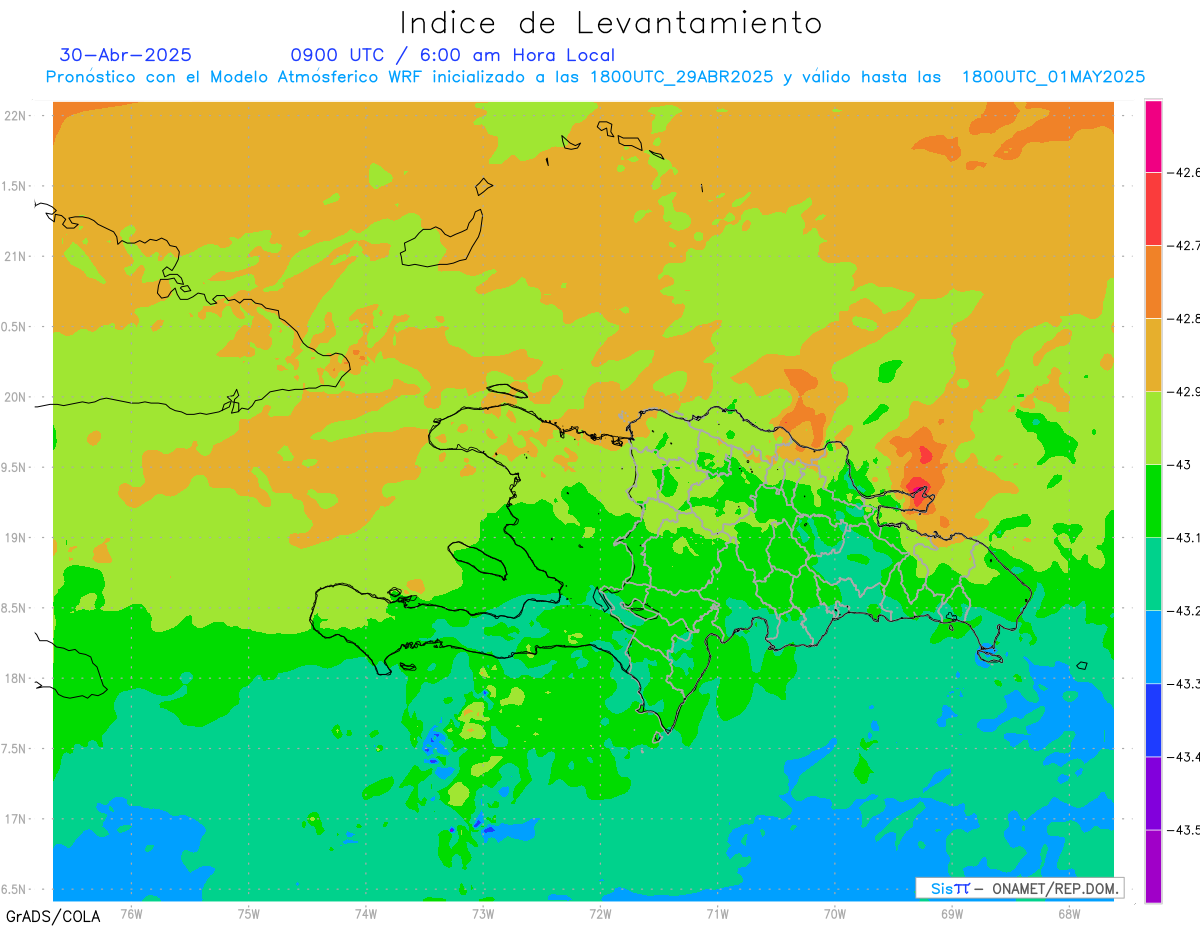Click the valid-until time "1800UTC_01MAY2025"
The height and width of the screenshot is (927, 1200).
tap(1053, 76)
